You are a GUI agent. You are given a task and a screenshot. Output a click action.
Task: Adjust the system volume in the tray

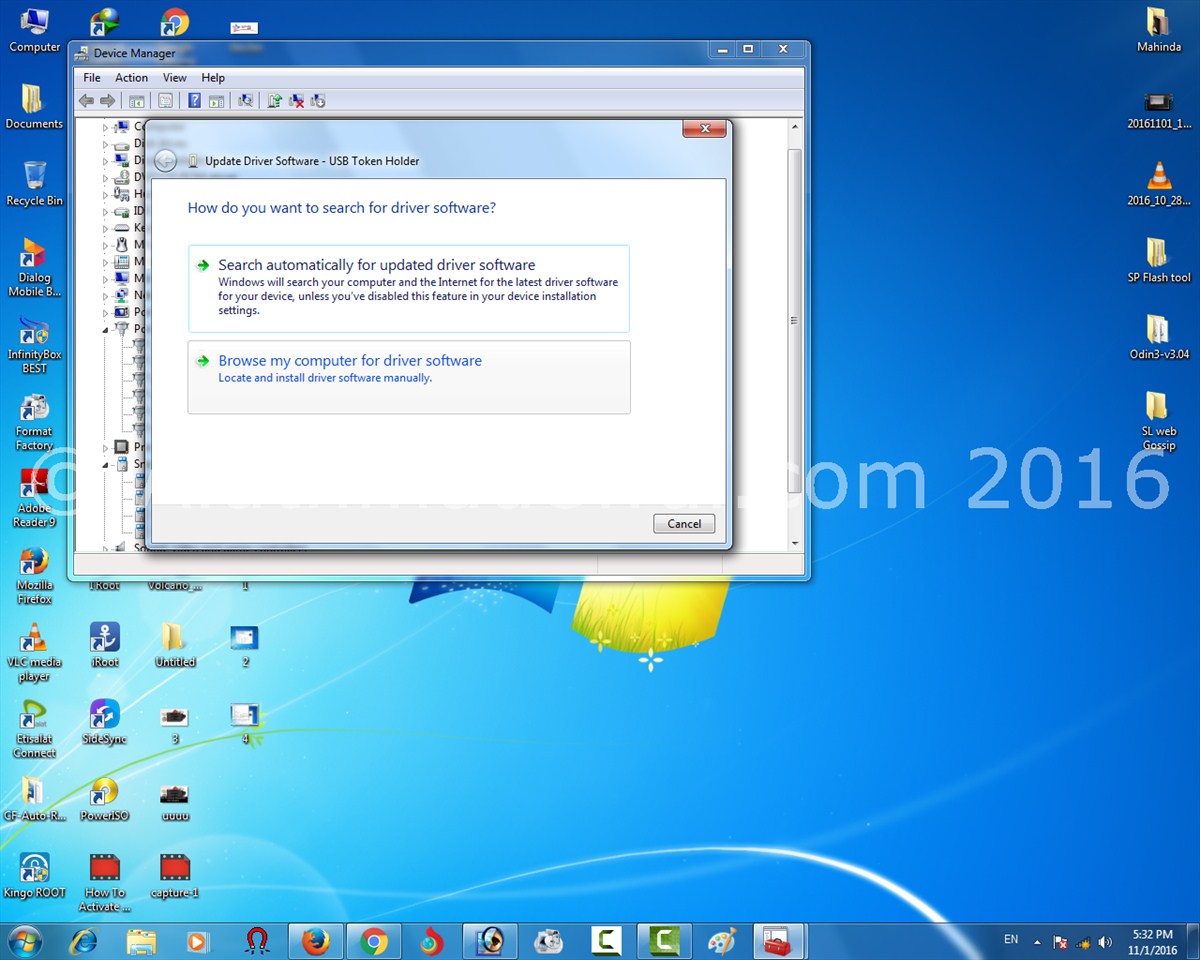coord(1105,940)
